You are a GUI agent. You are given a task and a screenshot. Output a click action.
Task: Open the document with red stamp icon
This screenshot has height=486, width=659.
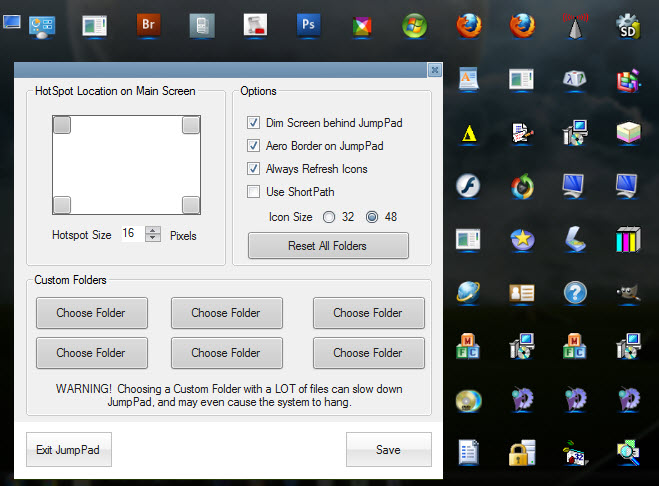tap(255, 25)
